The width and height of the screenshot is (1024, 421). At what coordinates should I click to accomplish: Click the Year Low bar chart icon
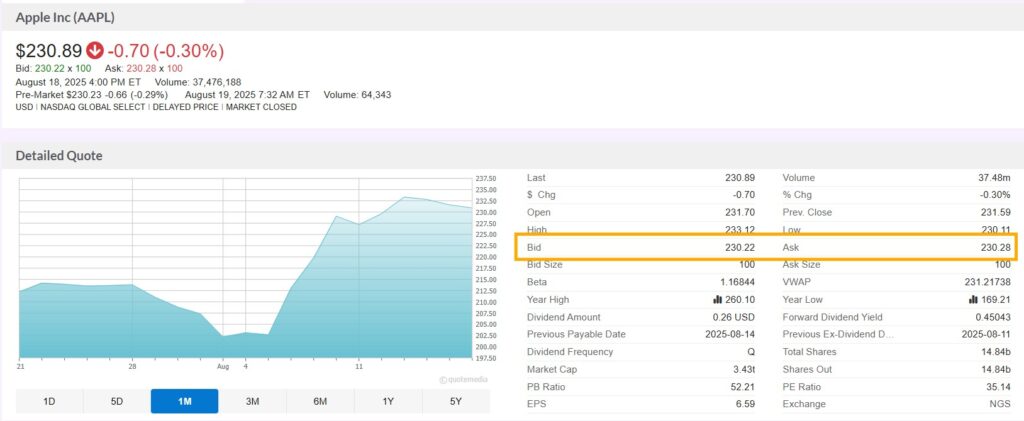pos(973,300)
